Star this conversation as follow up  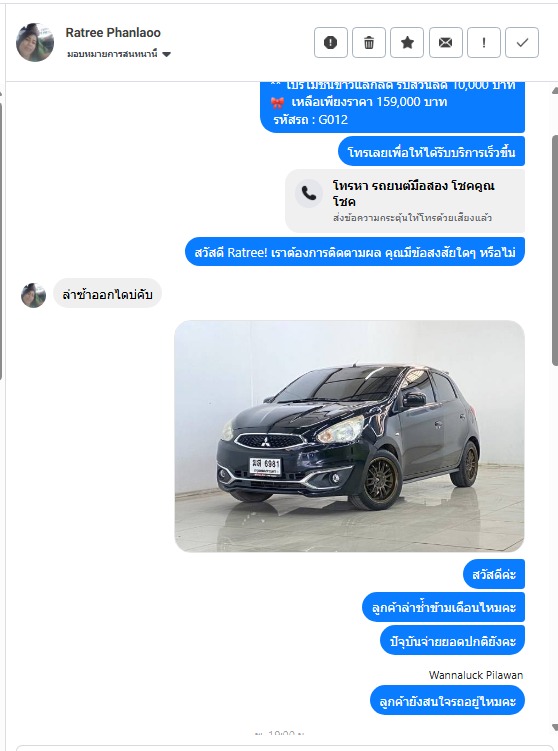[x=407, y=43]
